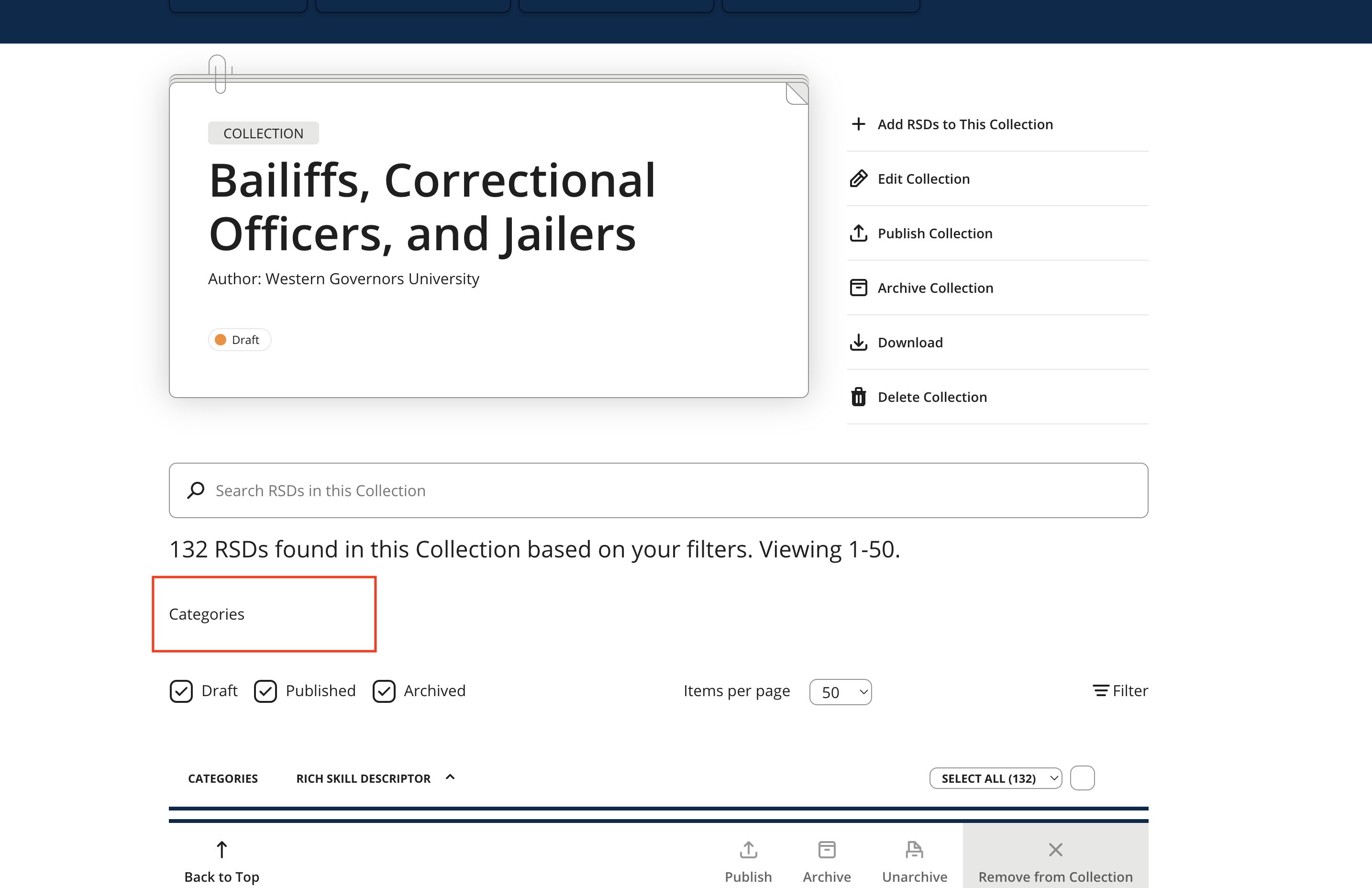Click the Delete Collection trash icon

click(858, 397)
